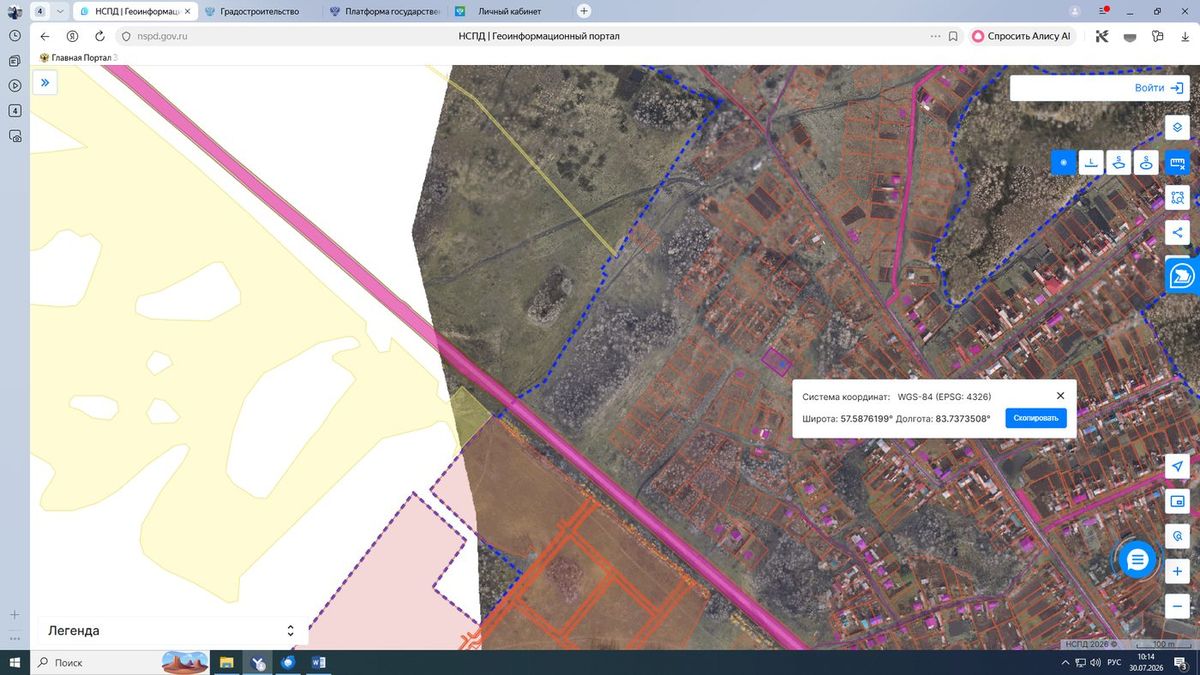Select the circle area measurement tool
The image size is (1200, 675).
point(1147,162)
